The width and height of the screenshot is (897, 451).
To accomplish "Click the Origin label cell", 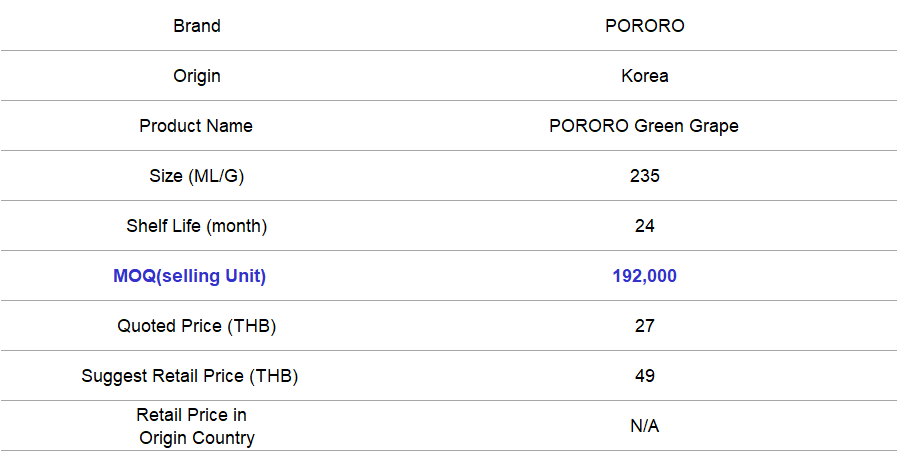I will click(x=197, y=76).
